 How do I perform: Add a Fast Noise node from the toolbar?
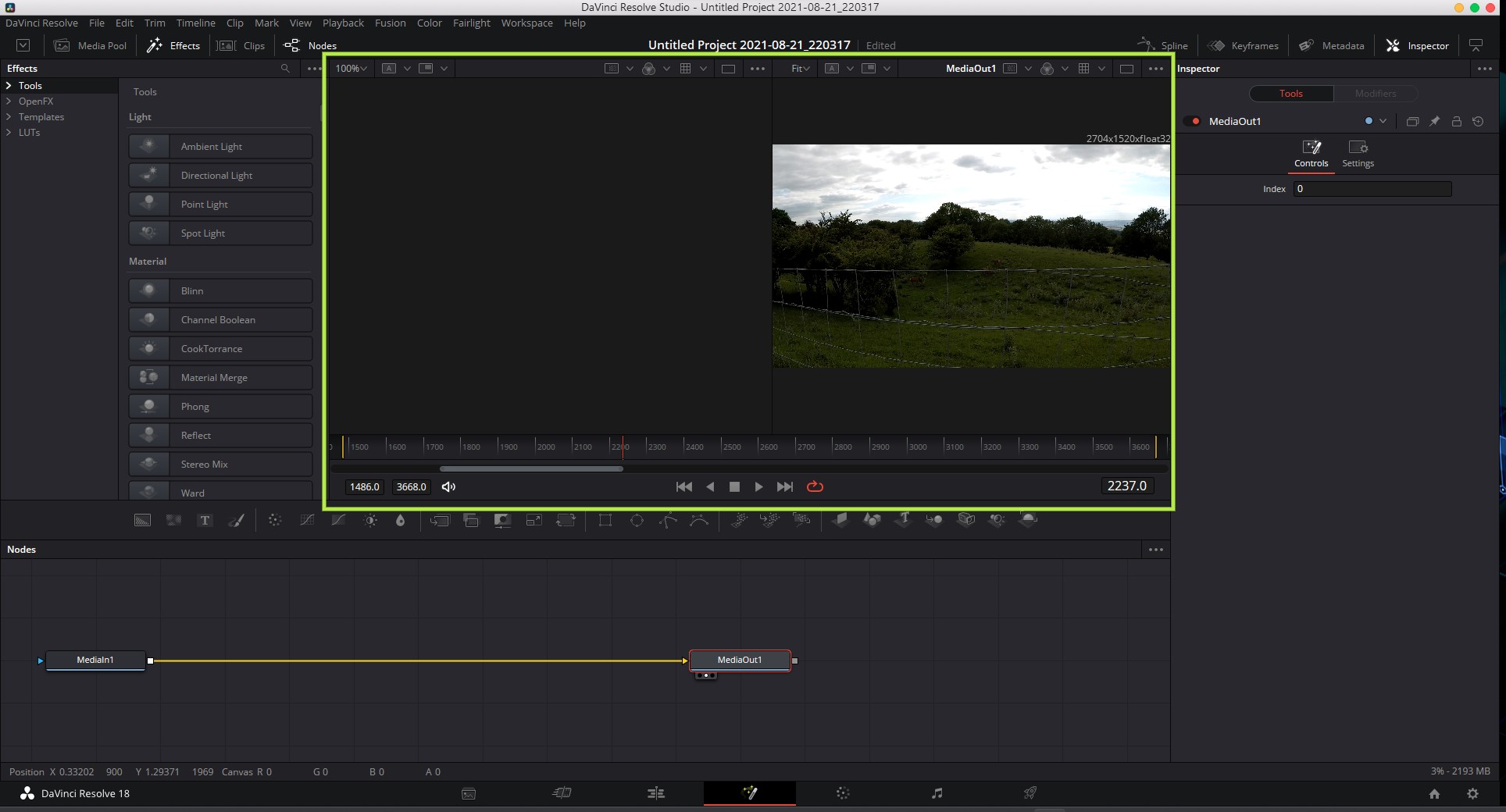point(173,520)
